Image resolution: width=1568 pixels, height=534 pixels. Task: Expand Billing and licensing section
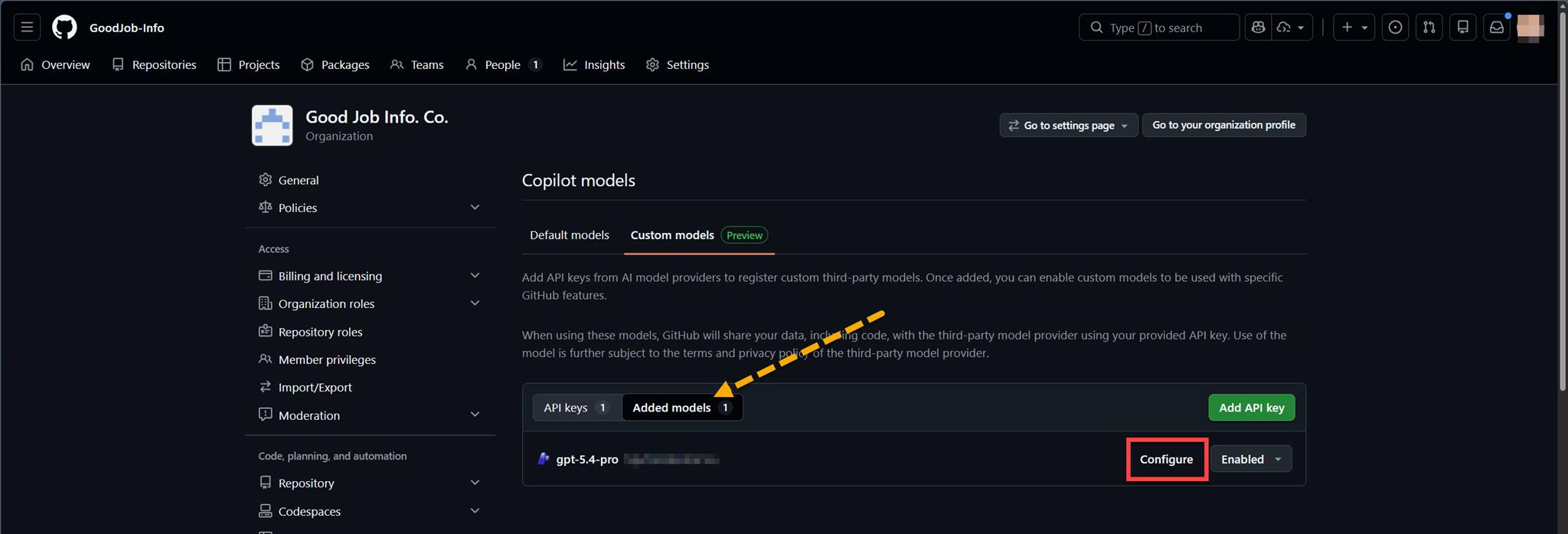(x=475, y=276)
